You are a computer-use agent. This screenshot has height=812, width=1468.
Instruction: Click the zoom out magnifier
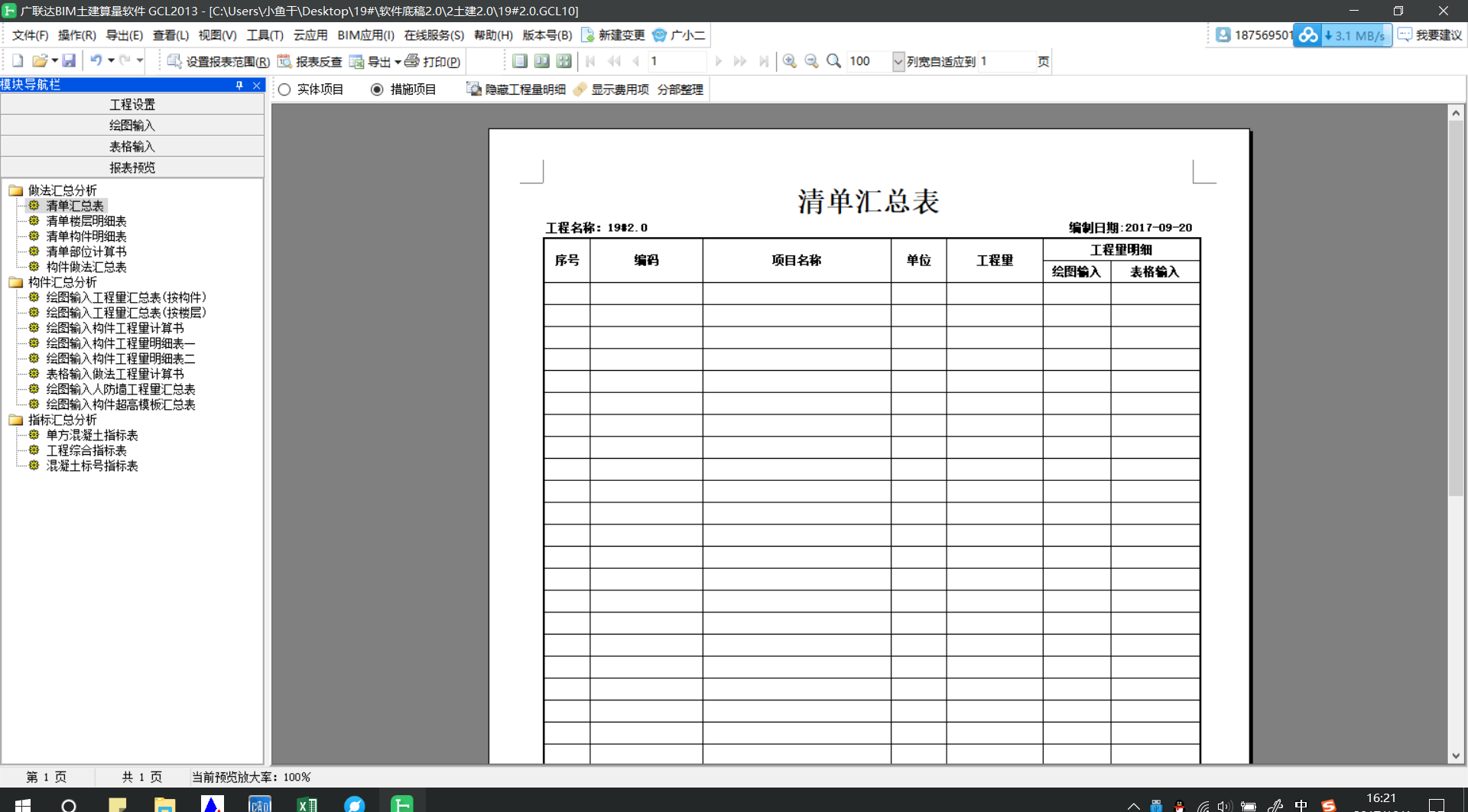[x=812, y=61]
